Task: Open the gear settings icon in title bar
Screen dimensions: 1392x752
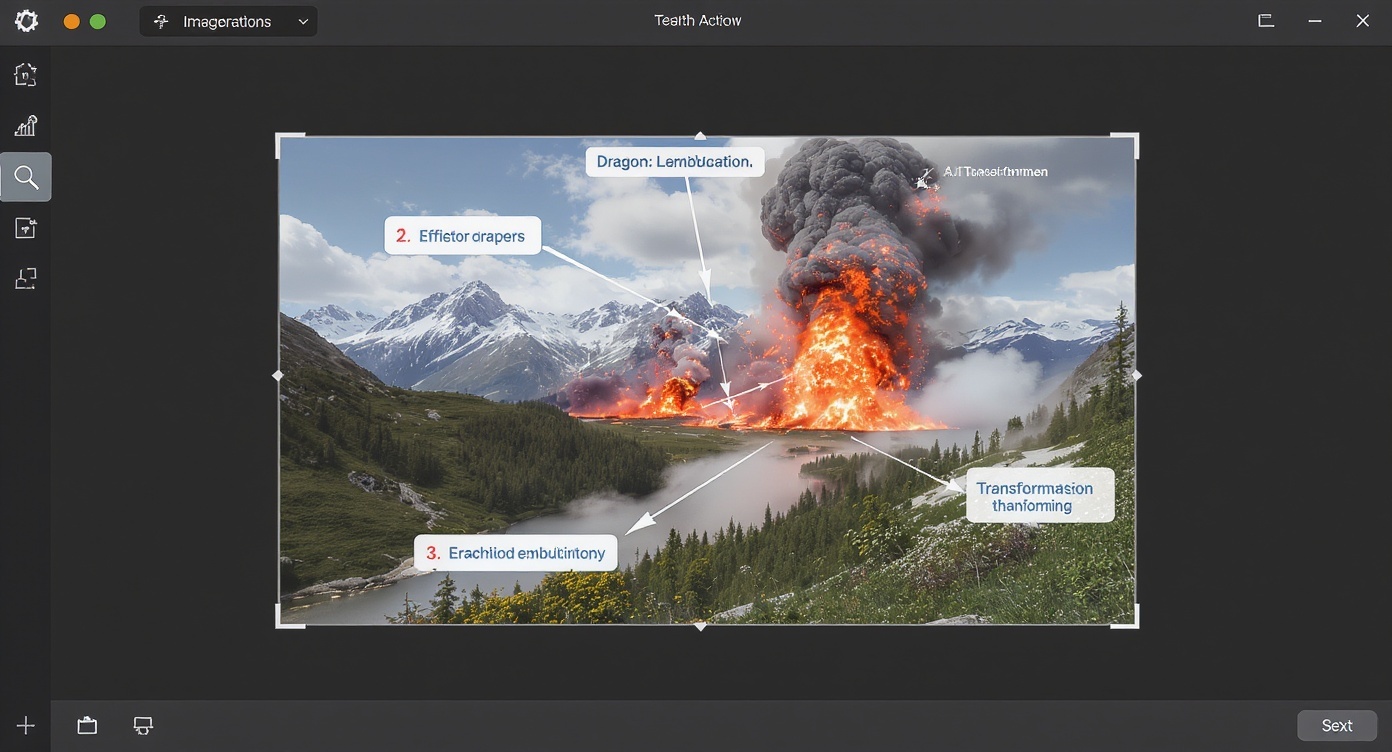Action: [x=26, y=21]
